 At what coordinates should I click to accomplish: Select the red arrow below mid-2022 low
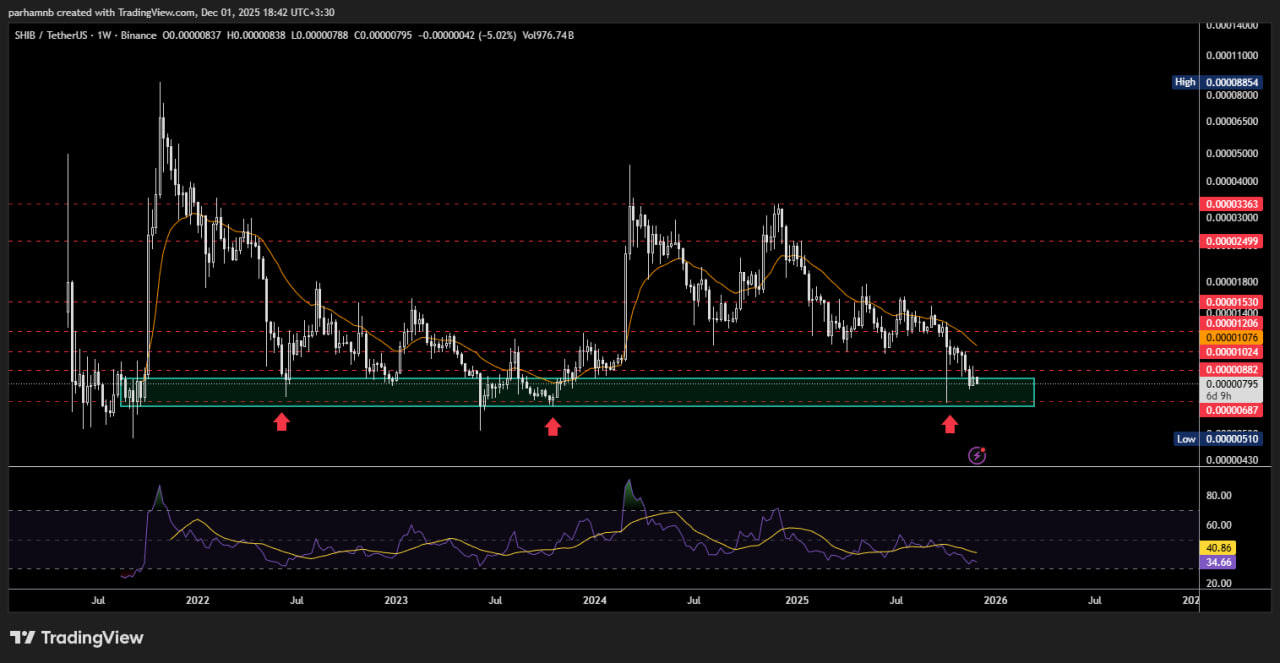[282, 422]
